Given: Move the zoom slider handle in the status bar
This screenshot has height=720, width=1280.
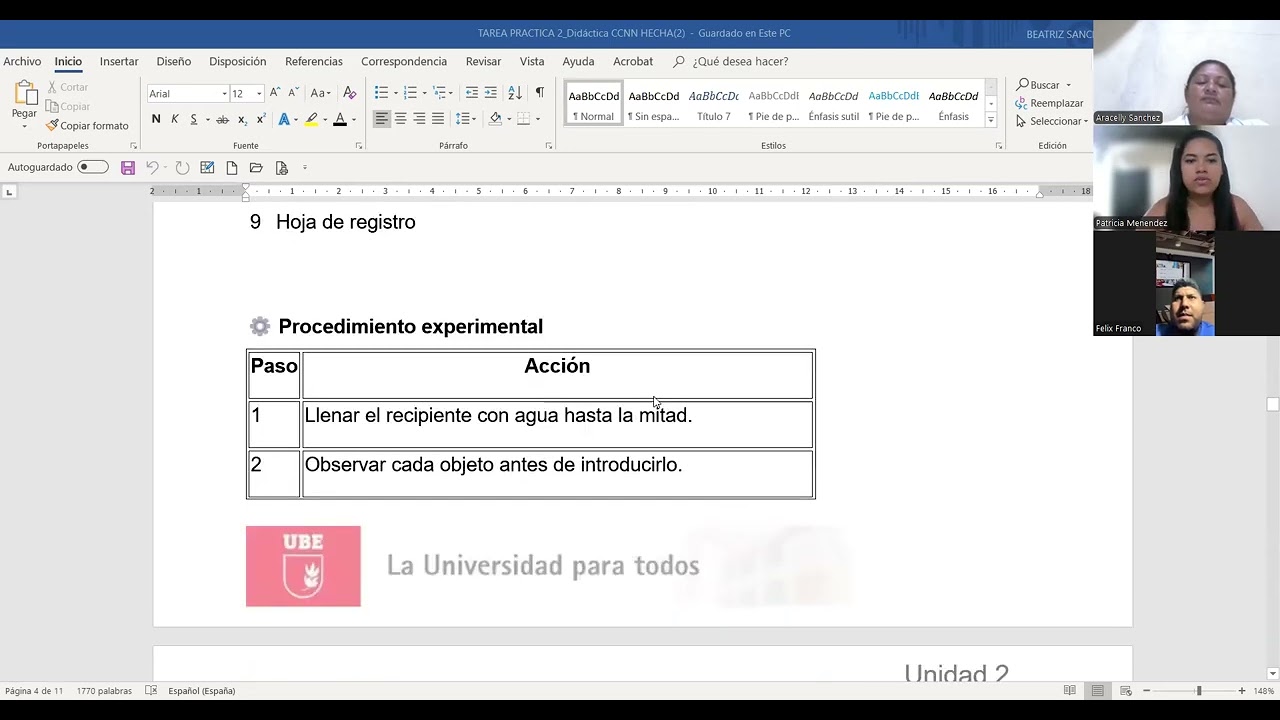Looking at the screenshot, I should (1198, 691).
